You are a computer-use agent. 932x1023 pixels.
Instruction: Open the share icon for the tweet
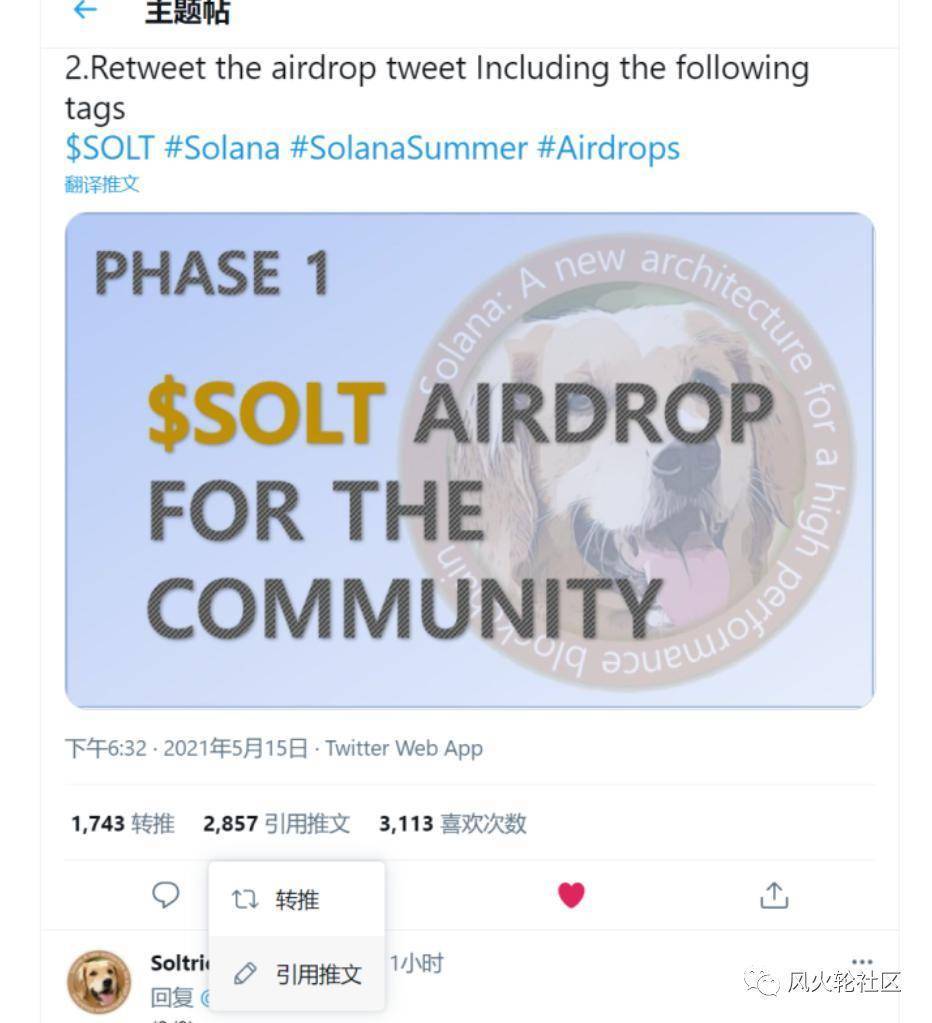(774, 896)
